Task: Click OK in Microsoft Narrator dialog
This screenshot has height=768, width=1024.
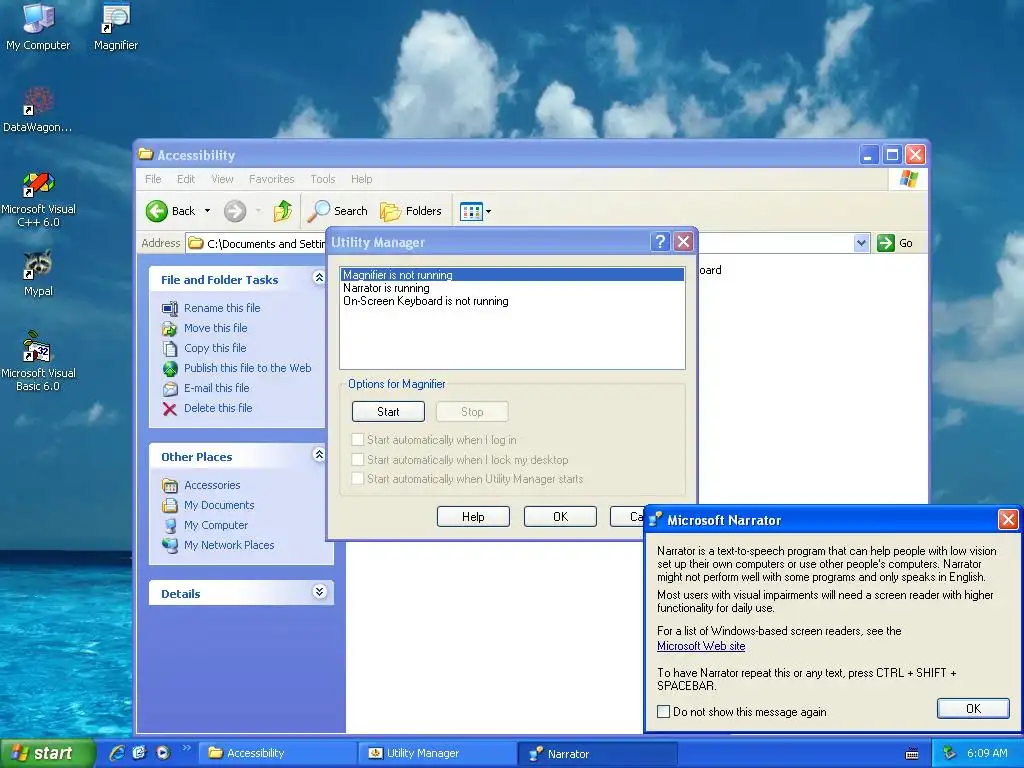Action: [973, 709]
